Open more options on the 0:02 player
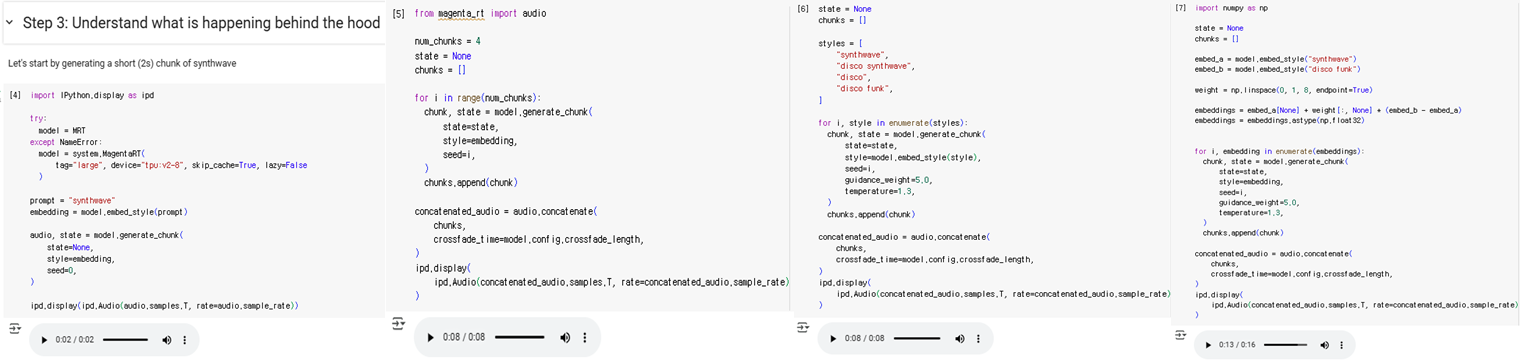Viewport: 1520px width, 362px height. tap(184, 340)
